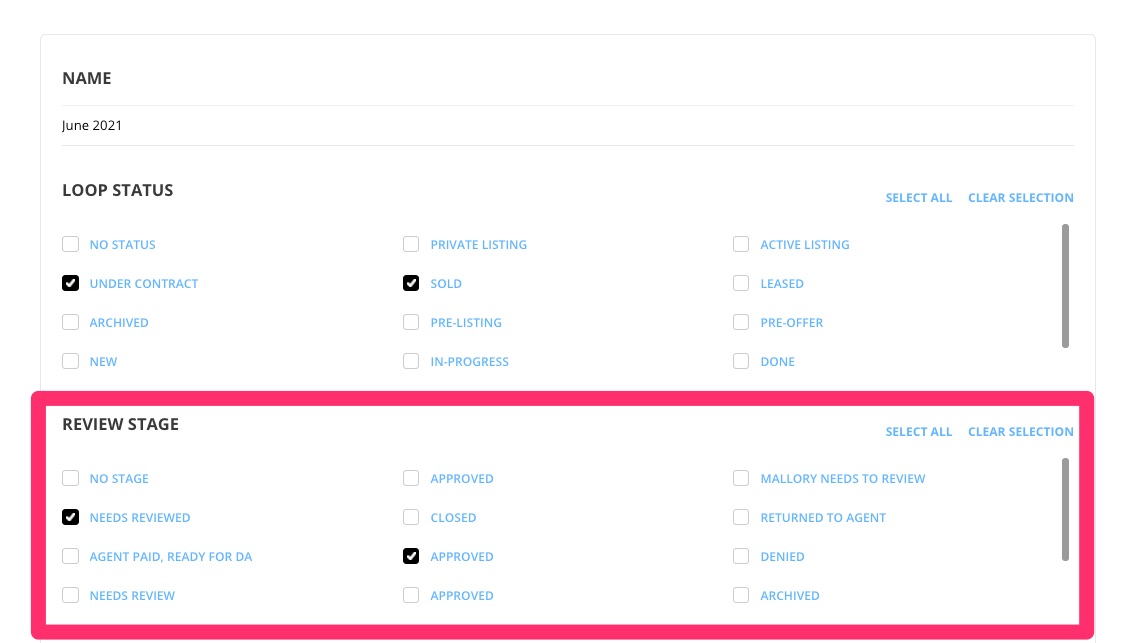Select the Pre-Offer checkbox
This screenshot has height=643, width=1136.
point(741,323)
